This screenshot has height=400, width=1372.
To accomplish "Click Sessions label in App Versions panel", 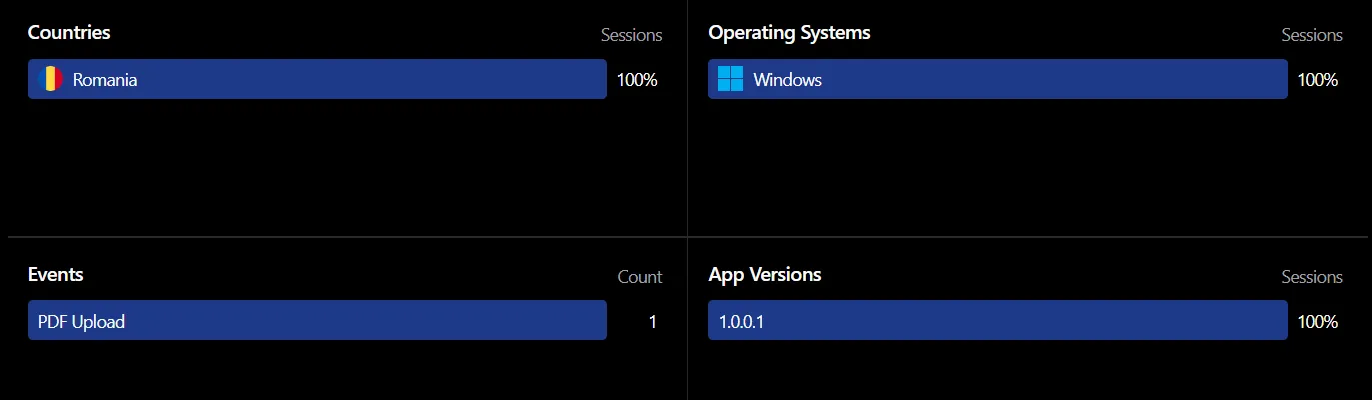I will click(1312, 277).
